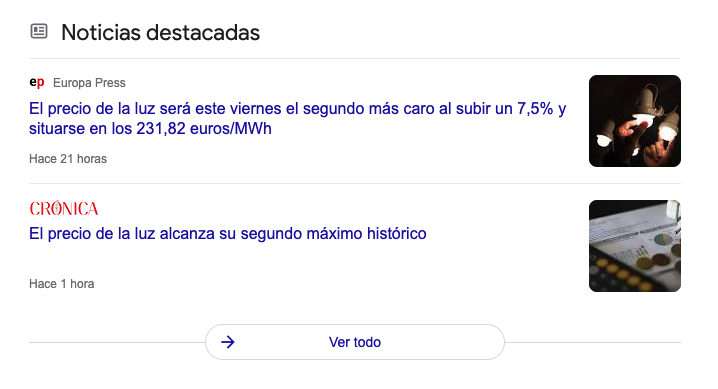Screen dimensions: 718x389
Task: Click the arrow icon inside Ver todo
Action: pos(228,342)
